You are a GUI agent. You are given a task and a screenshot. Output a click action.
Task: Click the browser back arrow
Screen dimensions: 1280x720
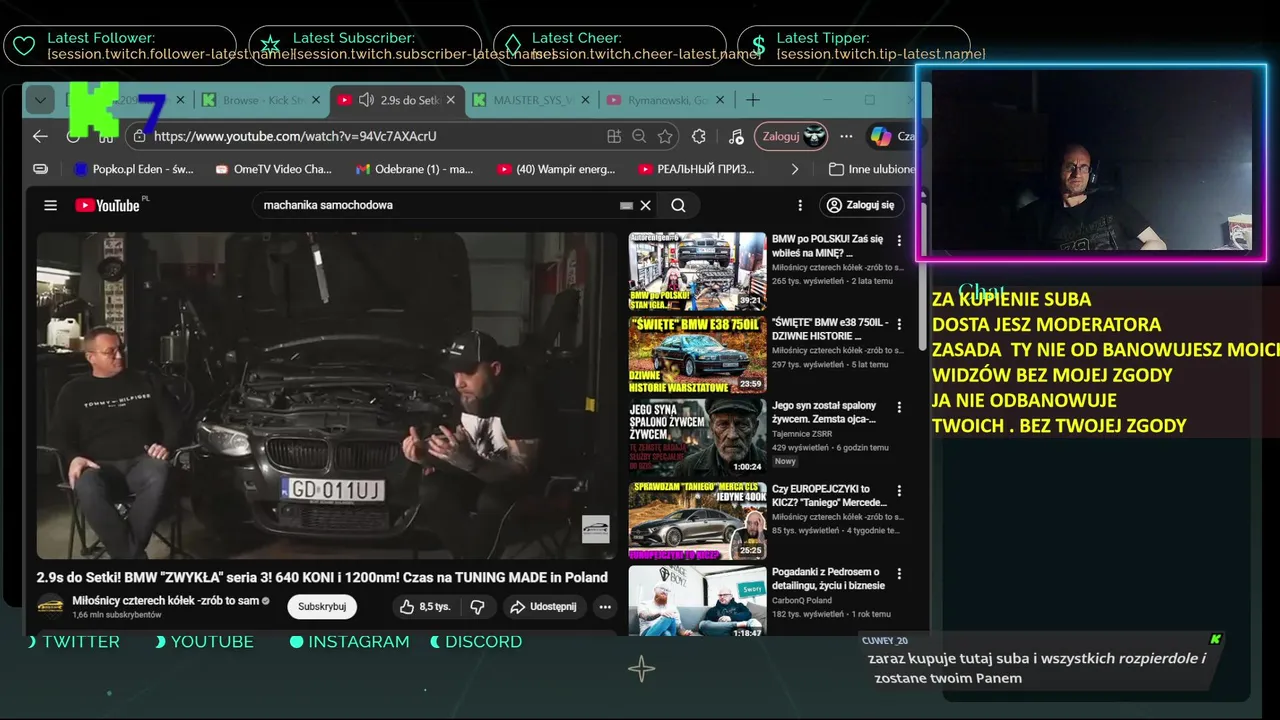point(40,136)
